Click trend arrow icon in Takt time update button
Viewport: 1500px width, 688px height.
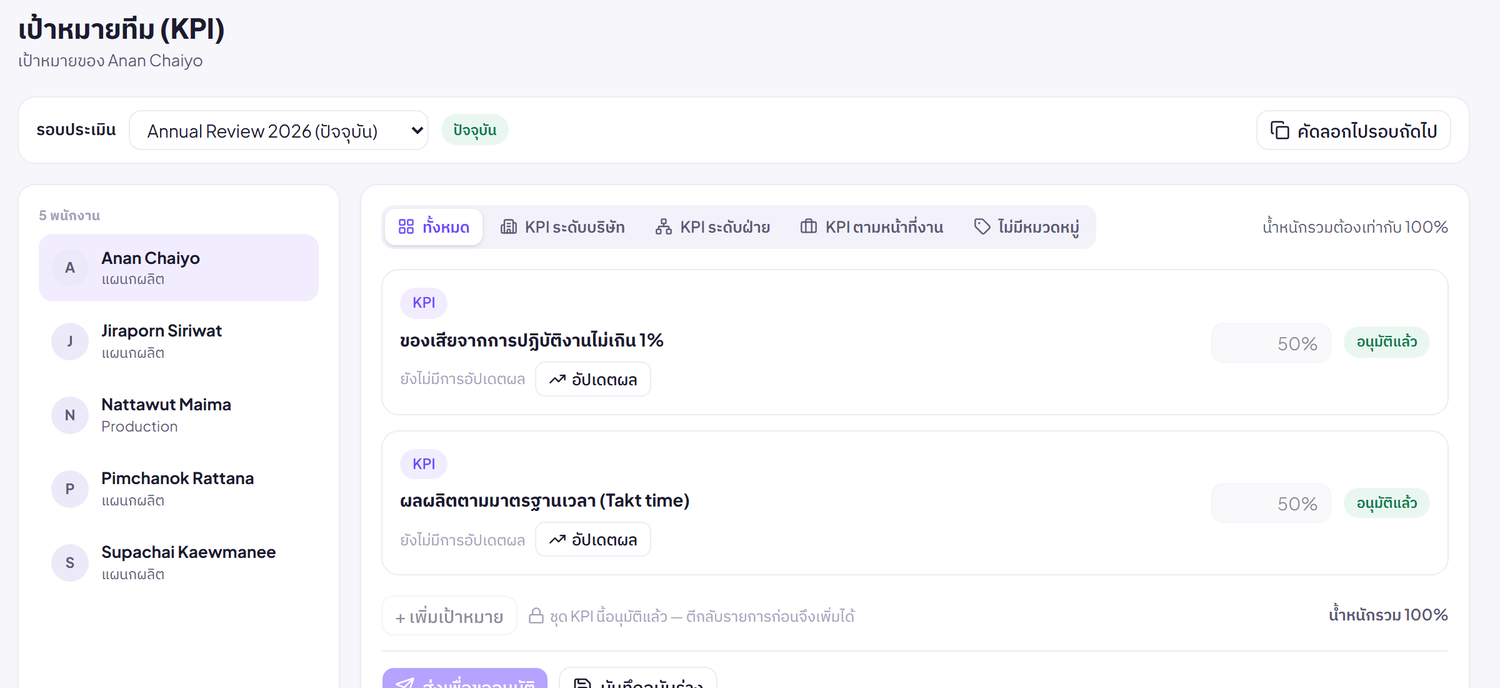557,540
